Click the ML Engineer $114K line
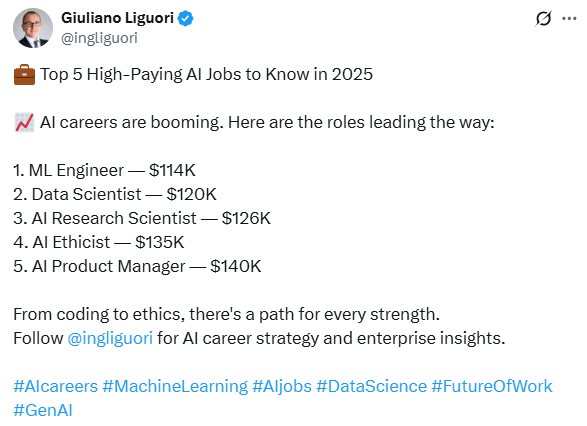 [x=104, y=170]
